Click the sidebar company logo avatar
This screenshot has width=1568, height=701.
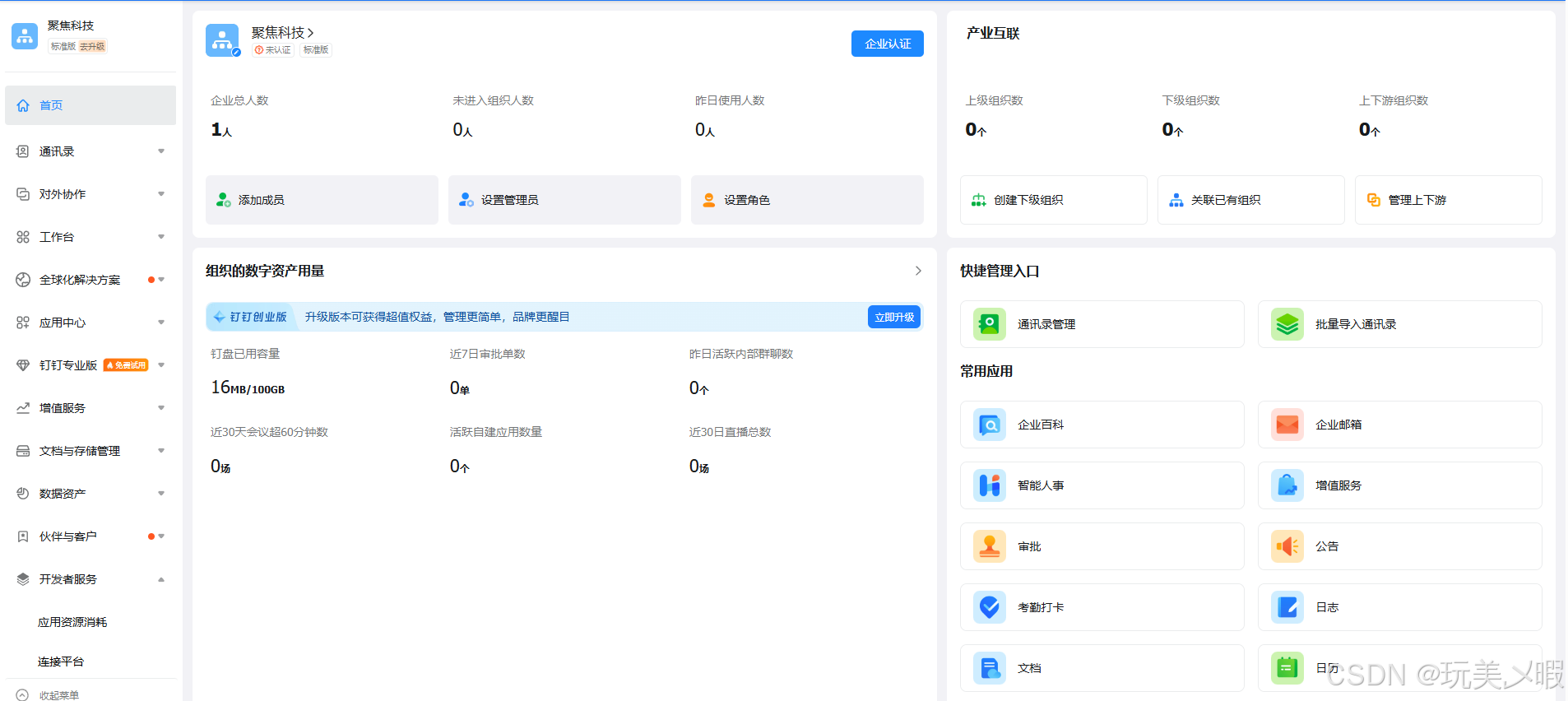[25, 36]
